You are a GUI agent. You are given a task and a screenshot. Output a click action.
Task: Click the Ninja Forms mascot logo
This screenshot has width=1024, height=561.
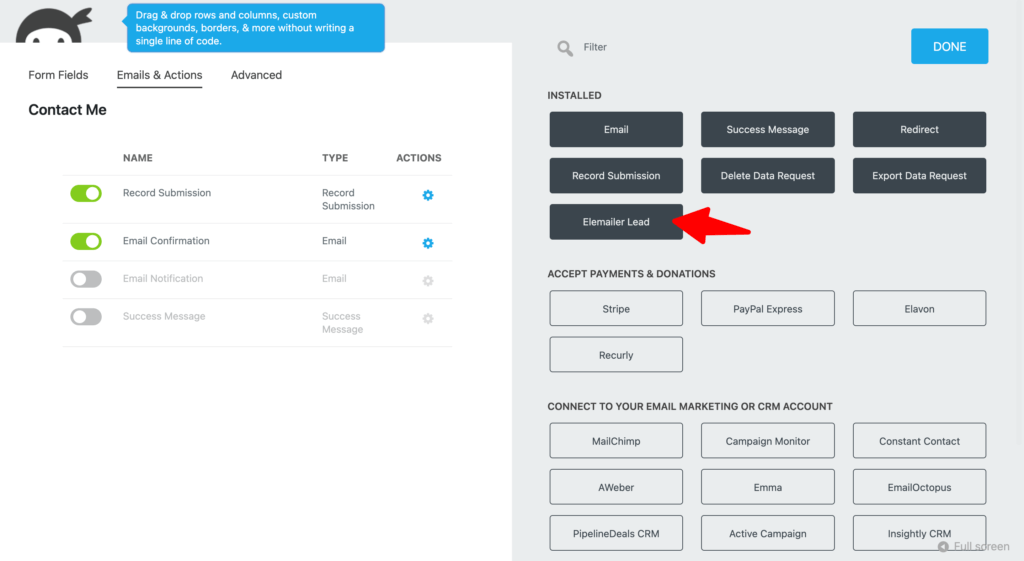tap(54, 26)
